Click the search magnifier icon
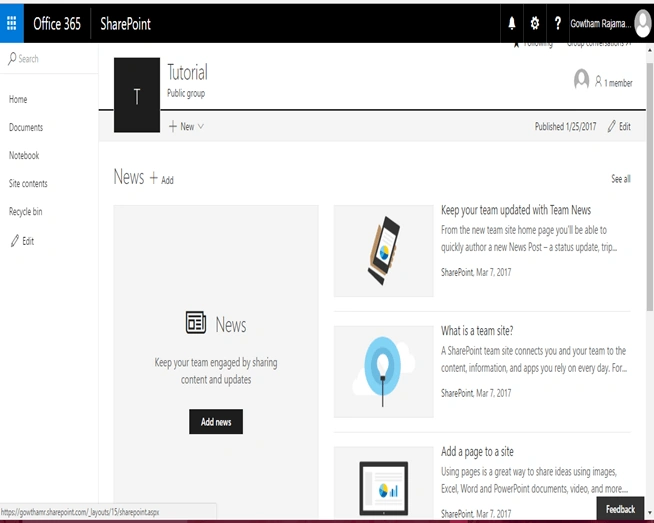This screenshot has height=523, width=654. tap(12, 58)
